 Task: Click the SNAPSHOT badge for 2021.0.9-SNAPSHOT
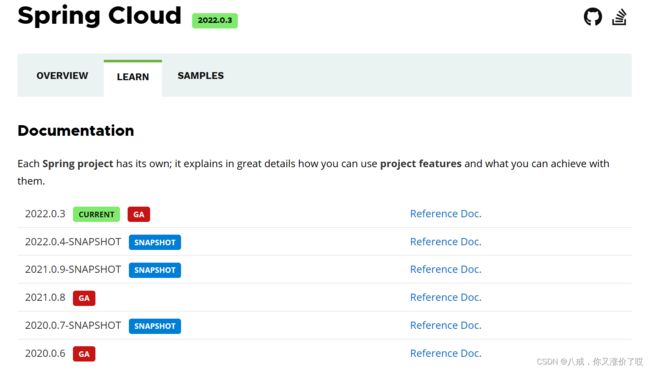click(155, 270)
